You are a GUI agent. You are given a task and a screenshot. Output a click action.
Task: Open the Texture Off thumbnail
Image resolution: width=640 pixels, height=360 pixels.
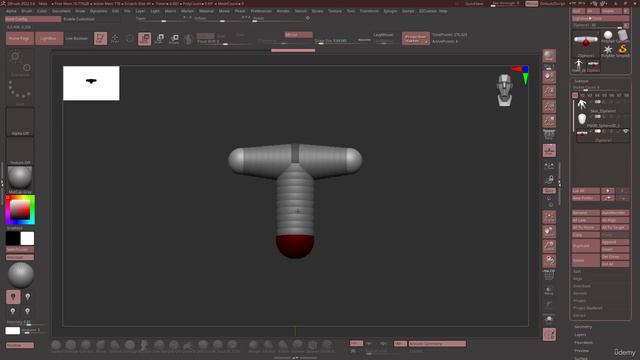[x=20, y=151]
